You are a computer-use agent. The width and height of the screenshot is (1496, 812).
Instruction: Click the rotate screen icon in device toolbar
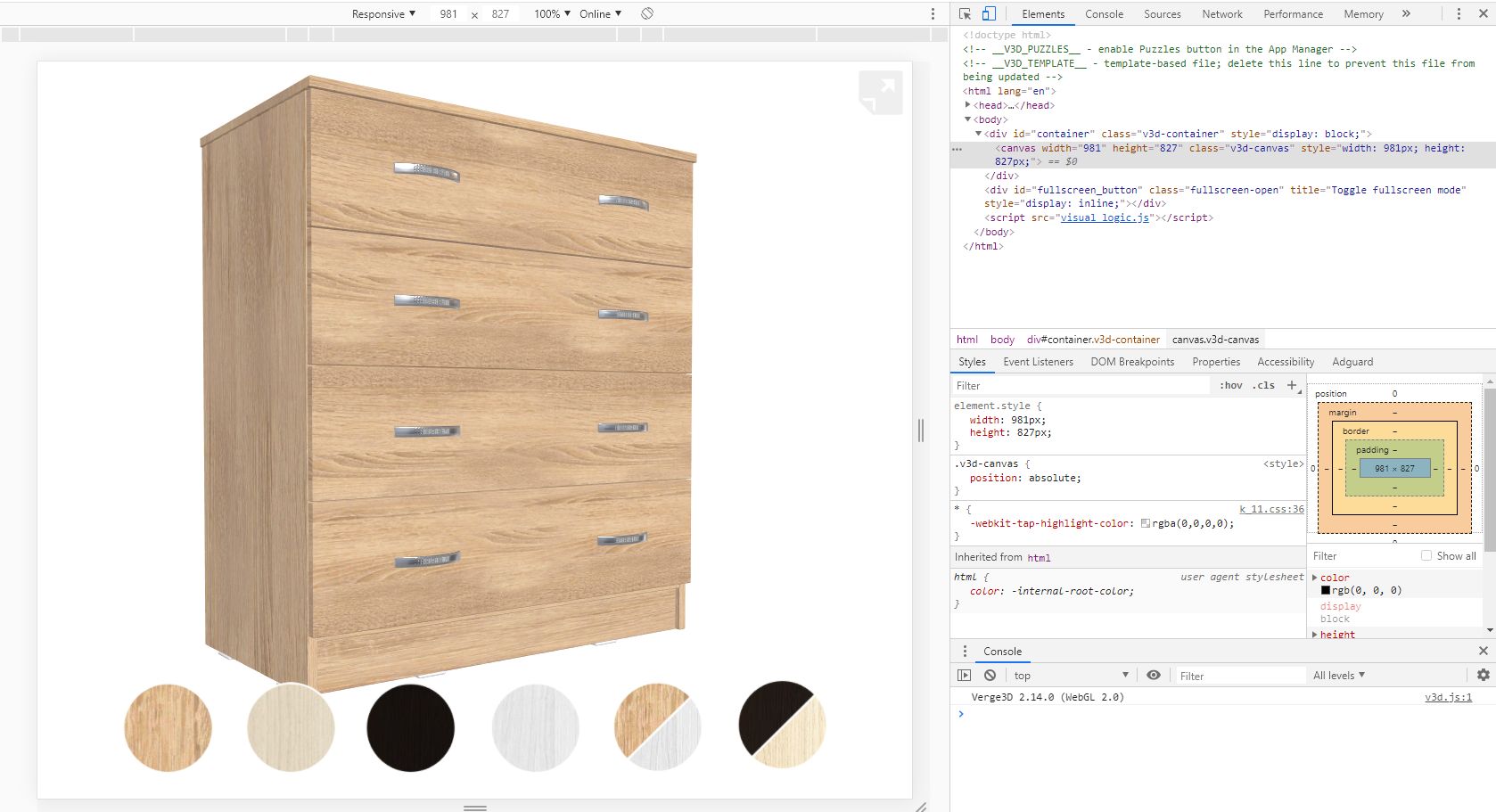(x=647, y=13)
